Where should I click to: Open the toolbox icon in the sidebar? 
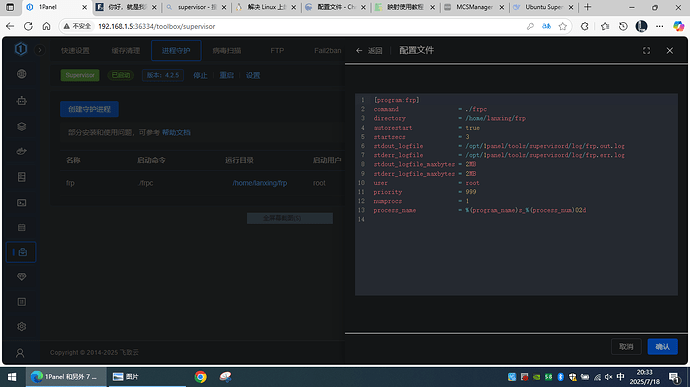tap(21, 252)
